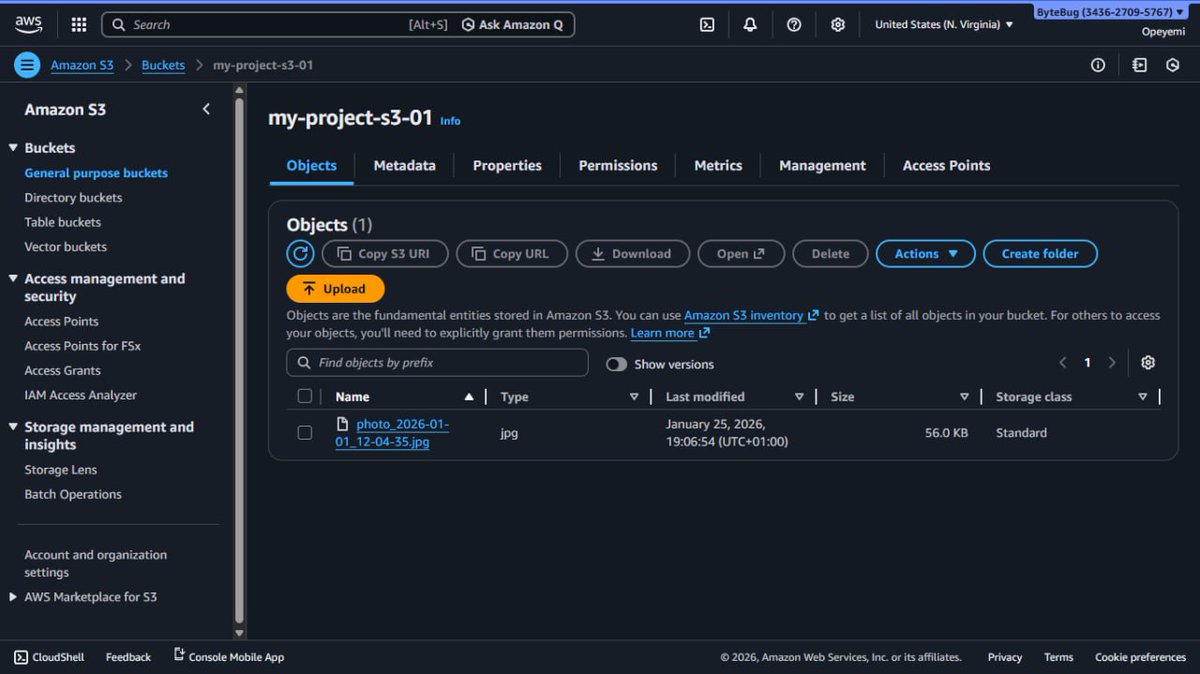The height and width of the screenshot is (674, 1200).
Task: Click Create folder button
Action: [x=1040, y=254]
